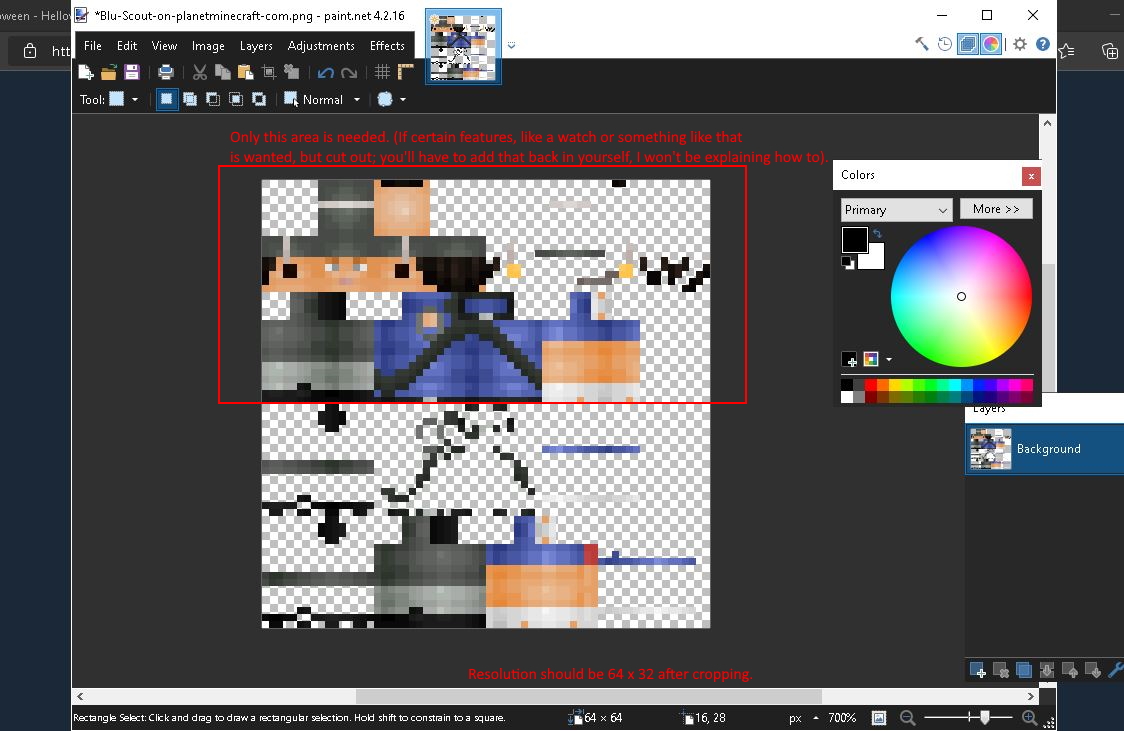1124x731 pixels.
Task: Click the Add color to palette icon
Action: coord(849,360)
